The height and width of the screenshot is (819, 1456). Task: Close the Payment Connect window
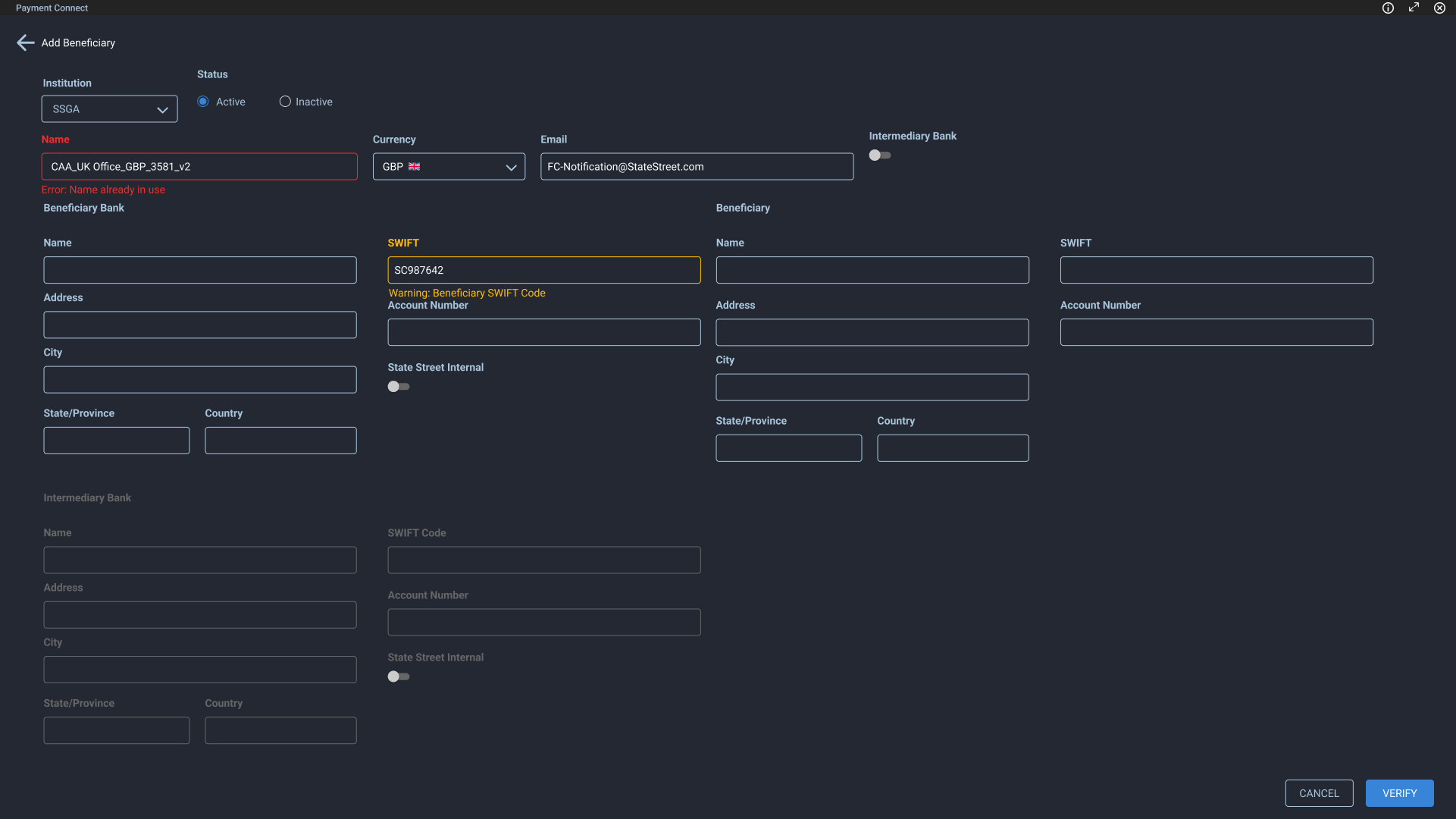pyautogui.click(x=1439, y=8)
